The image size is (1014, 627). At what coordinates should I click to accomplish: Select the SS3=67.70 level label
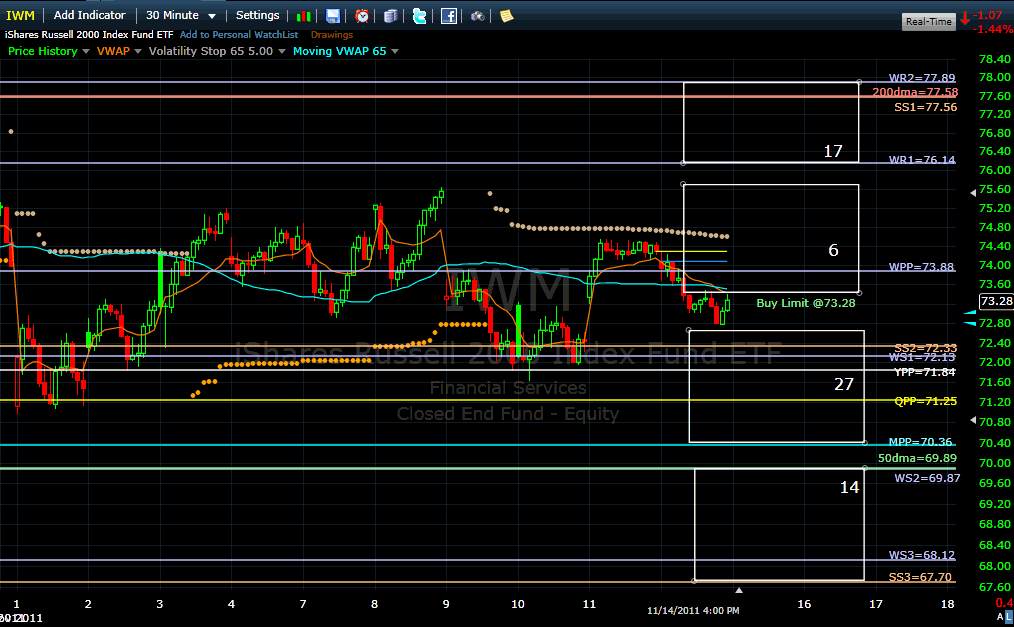click(920, 577)
